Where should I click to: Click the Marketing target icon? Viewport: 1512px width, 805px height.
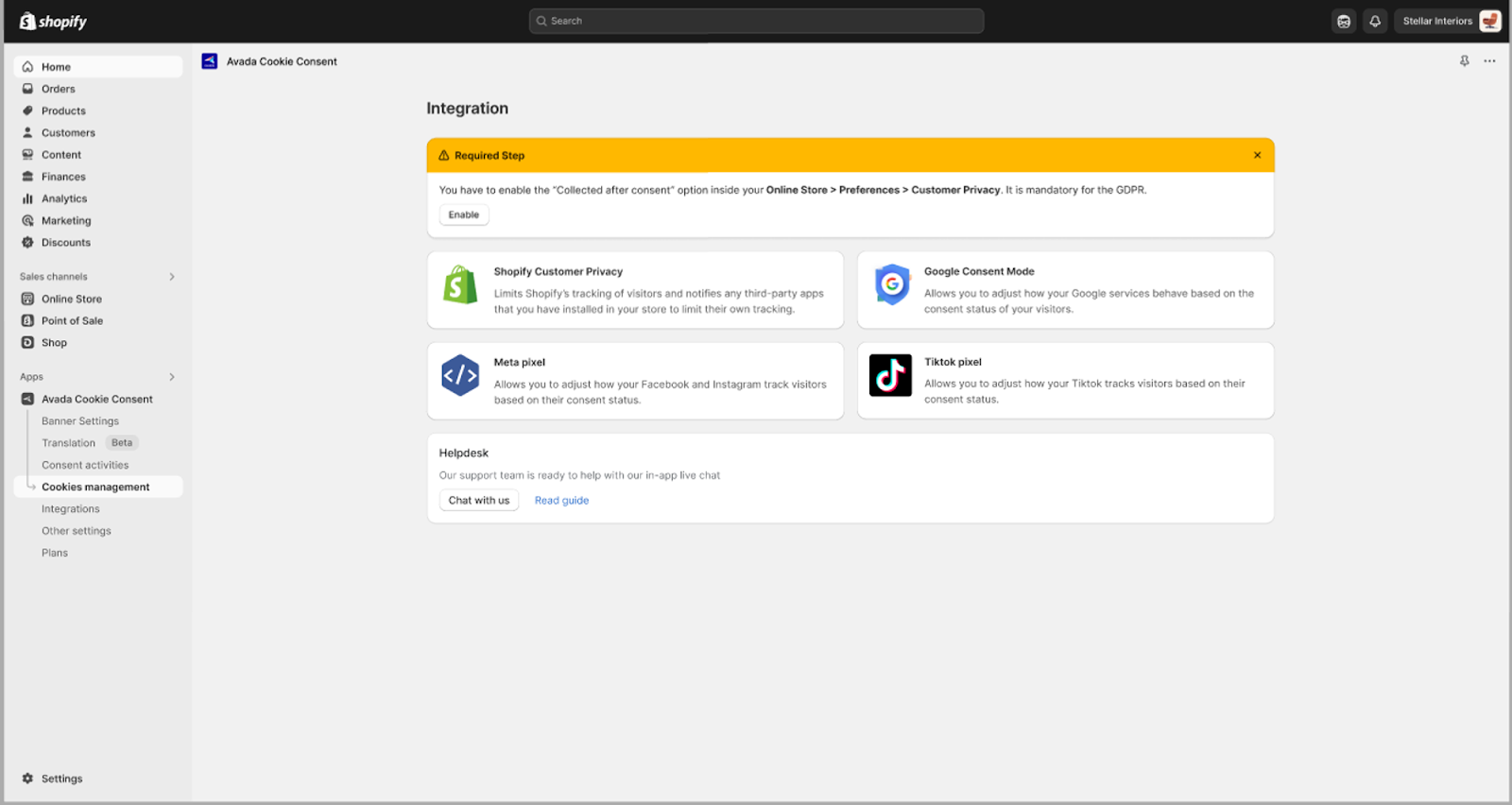tap(27, 221)
